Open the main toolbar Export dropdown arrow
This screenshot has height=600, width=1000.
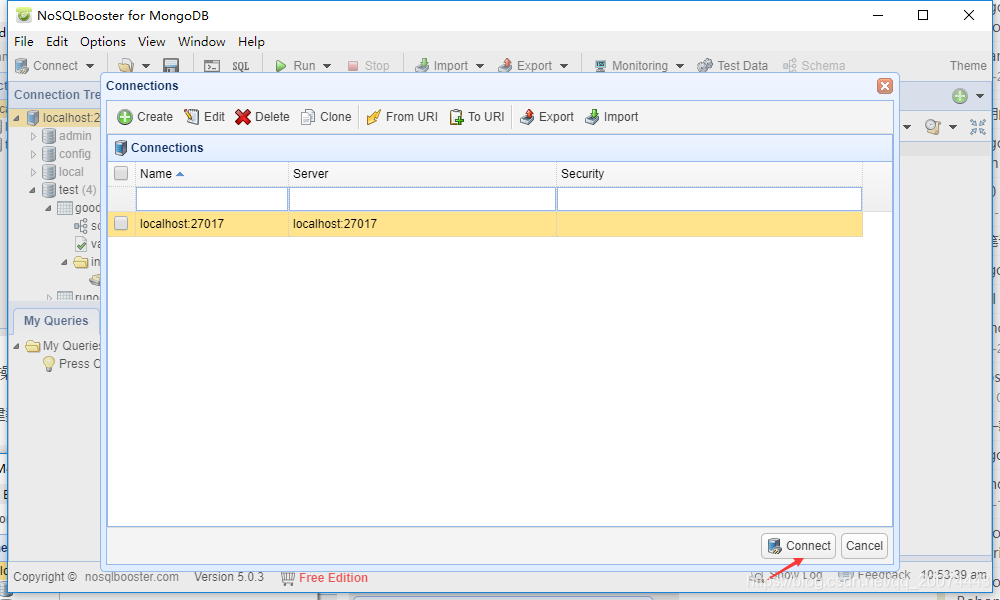tap(564, 66)
